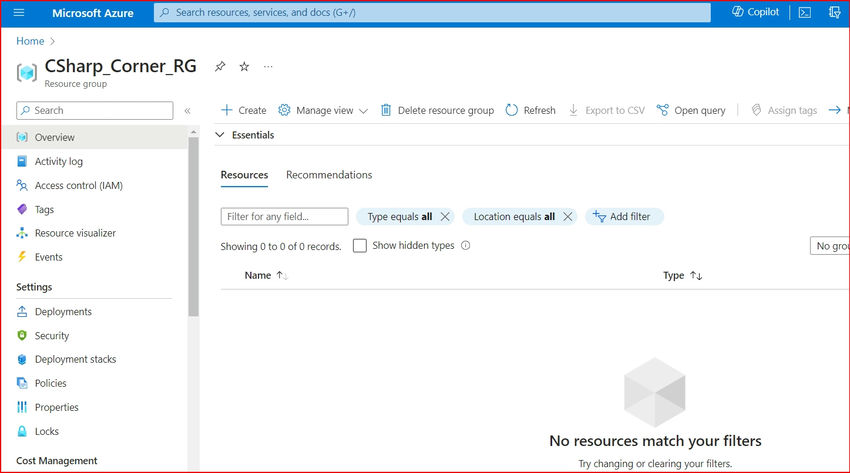Viewport: 850px width, 473px height.
Task: Remove the Location equals all filter
Action: coord(568,217)
